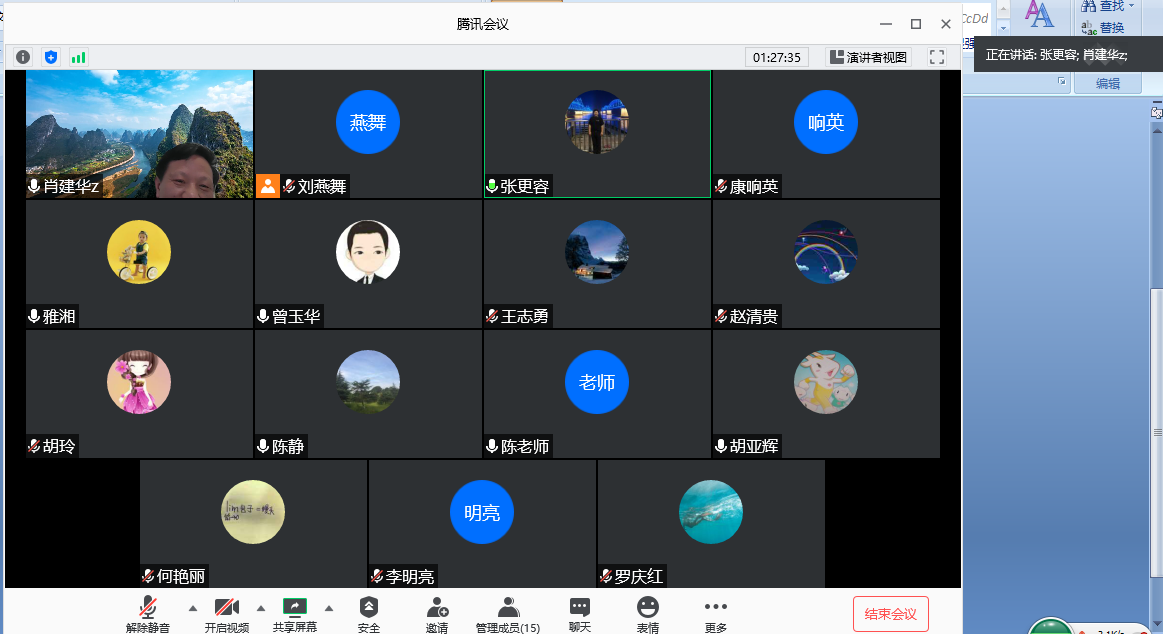Open the meeting info icon
This screenshot has height=634, width=1163.
click(23, 57)
